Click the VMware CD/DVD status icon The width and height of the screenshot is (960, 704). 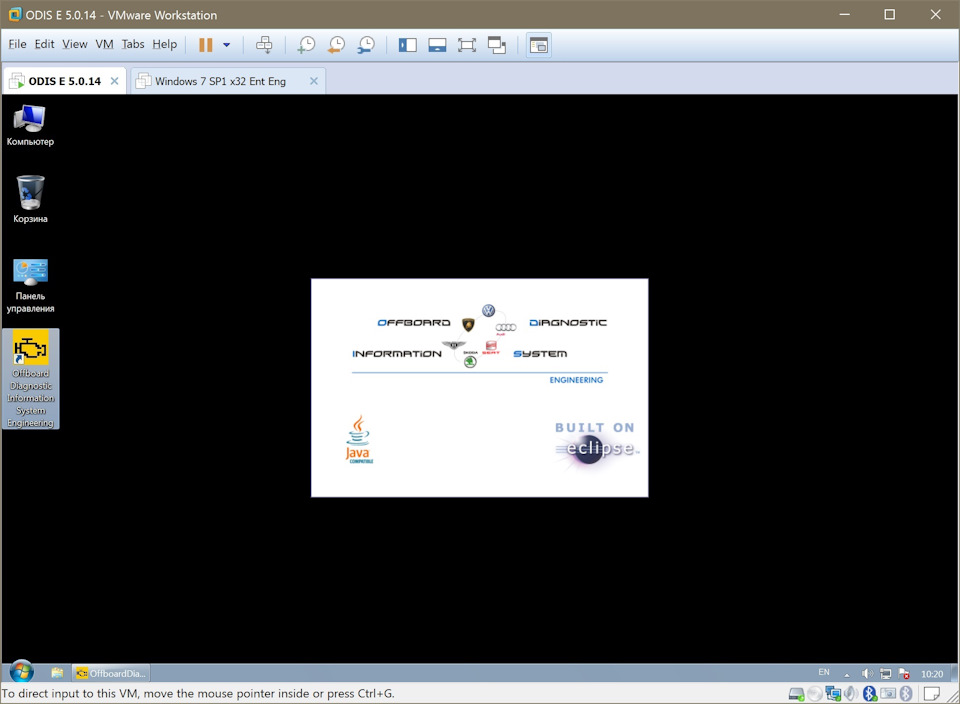pyautogui.click(x=815, y=694)
